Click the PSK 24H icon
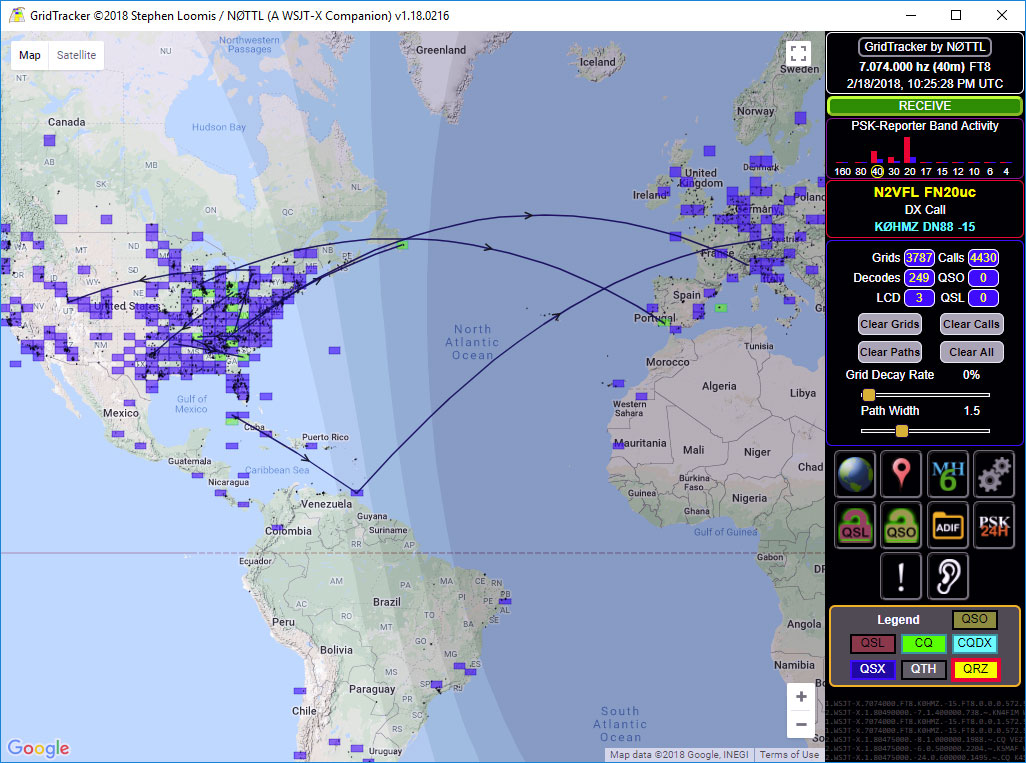The image size is (1026, 763). (x=994, y=525)
